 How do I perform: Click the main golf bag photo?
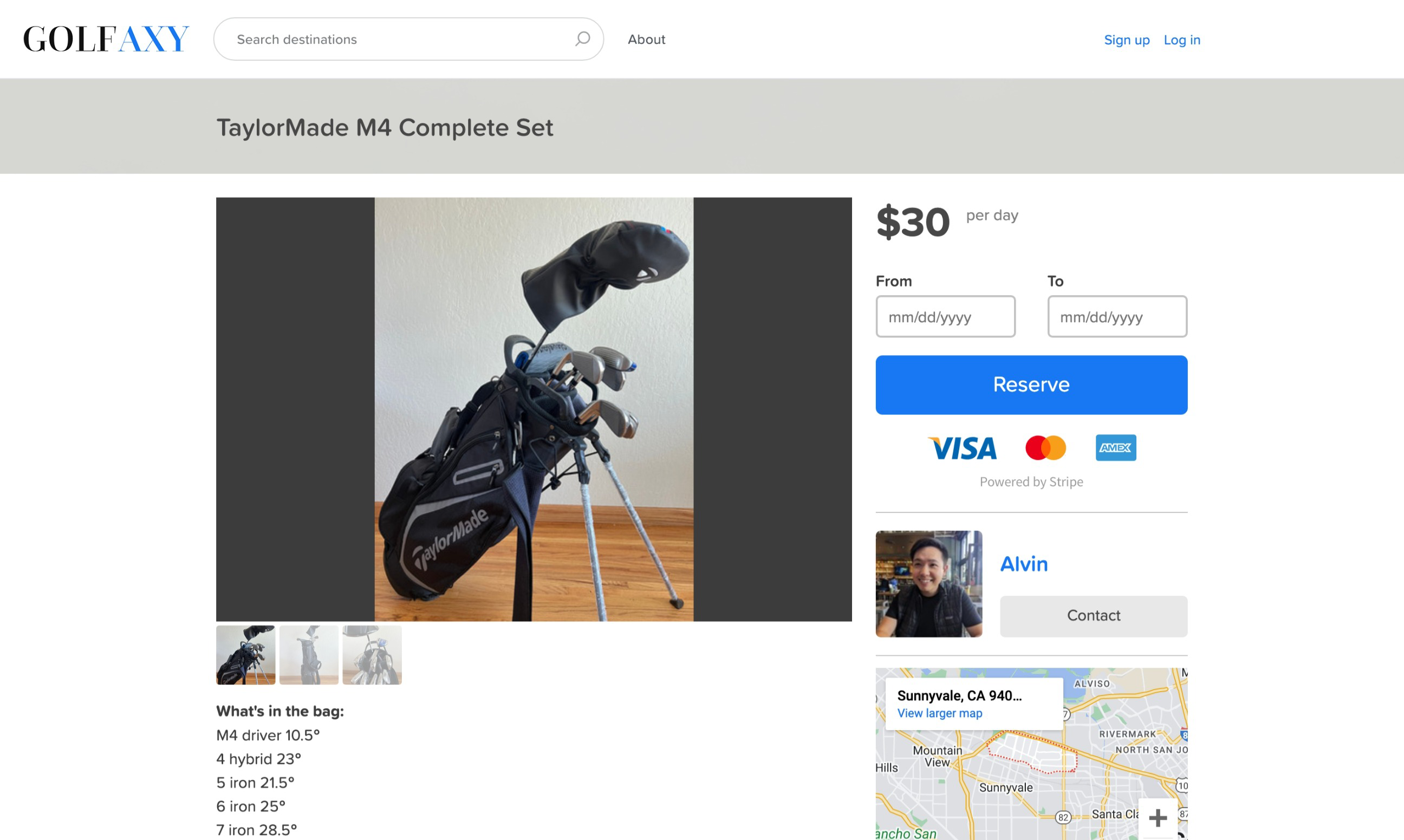tap(534, 409)
